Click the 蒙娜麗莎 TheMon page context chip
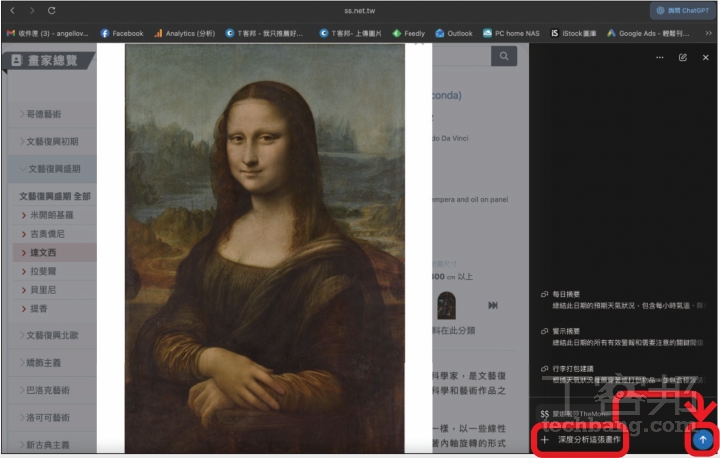This screenshot has height=458, width=720. (576, 414)
